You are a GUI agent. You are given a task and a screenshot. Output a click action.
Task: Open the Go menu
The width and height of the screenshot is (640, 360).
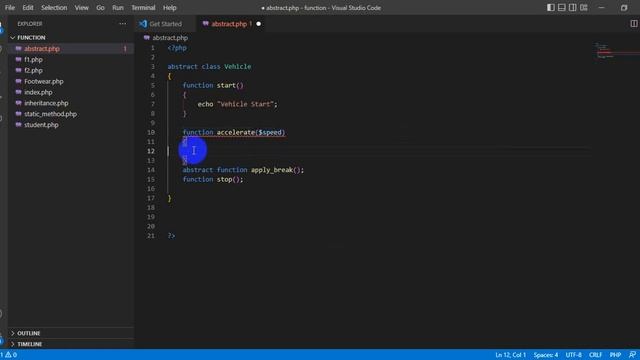tap(100, 8)
